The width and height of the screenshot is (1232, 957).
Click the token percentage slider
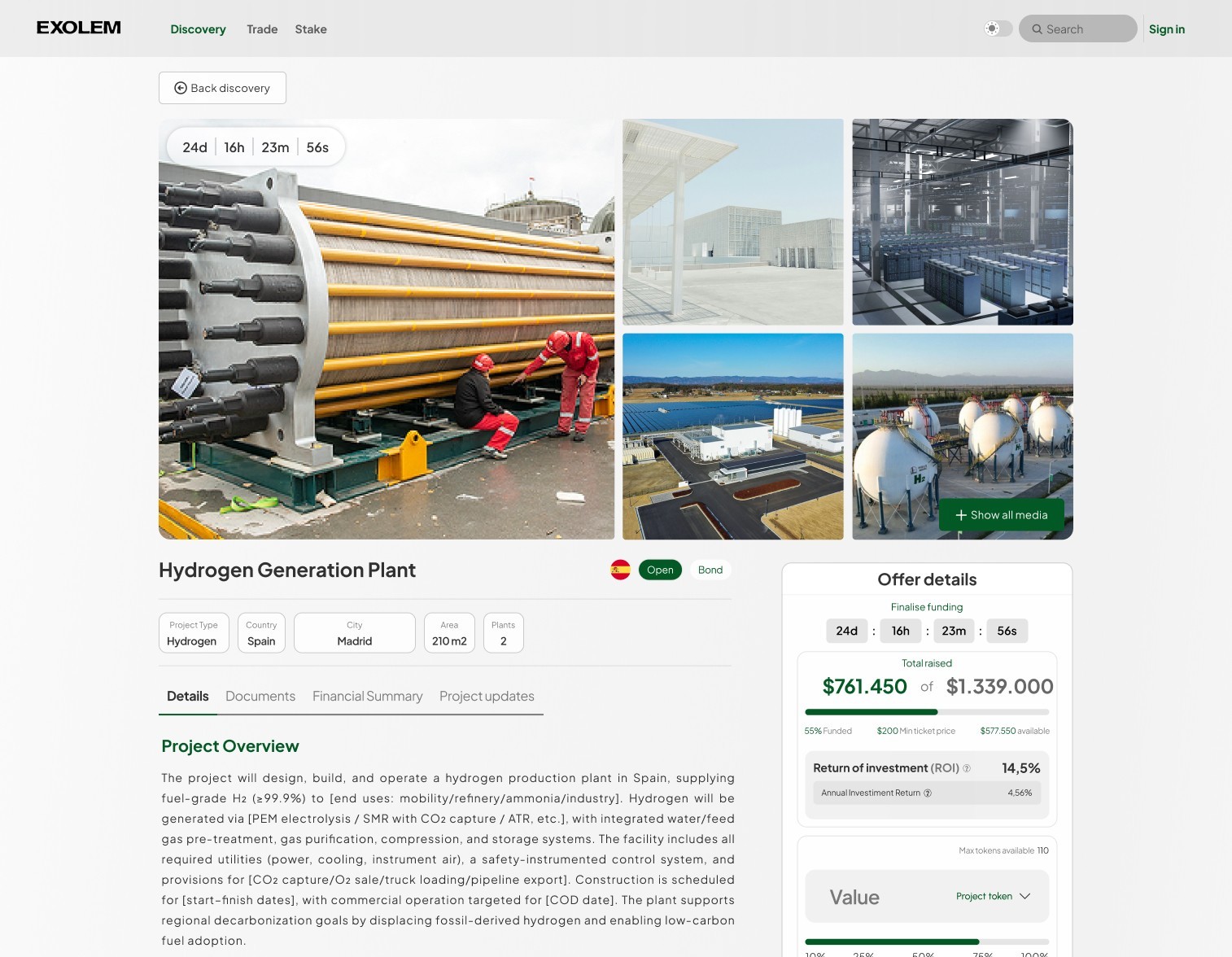927,942
